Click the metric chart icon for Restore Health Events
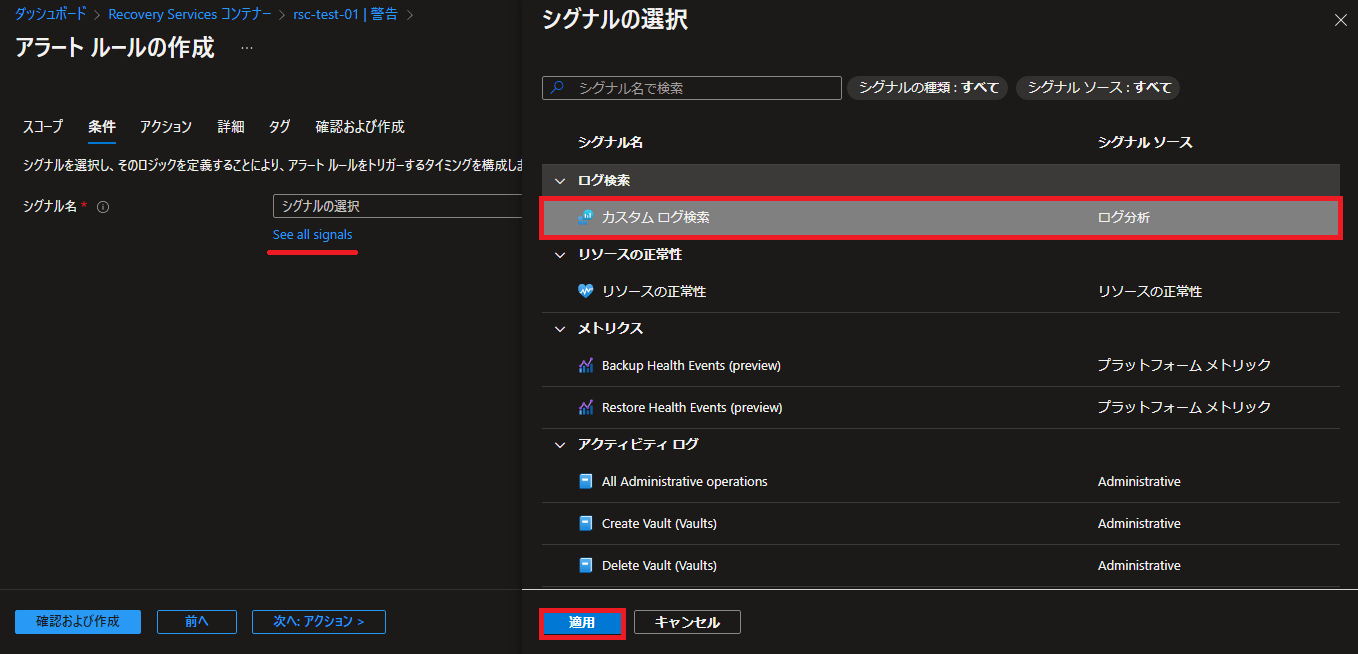Viewport: 1358px width, 654px height. click(x=586, y=407)
